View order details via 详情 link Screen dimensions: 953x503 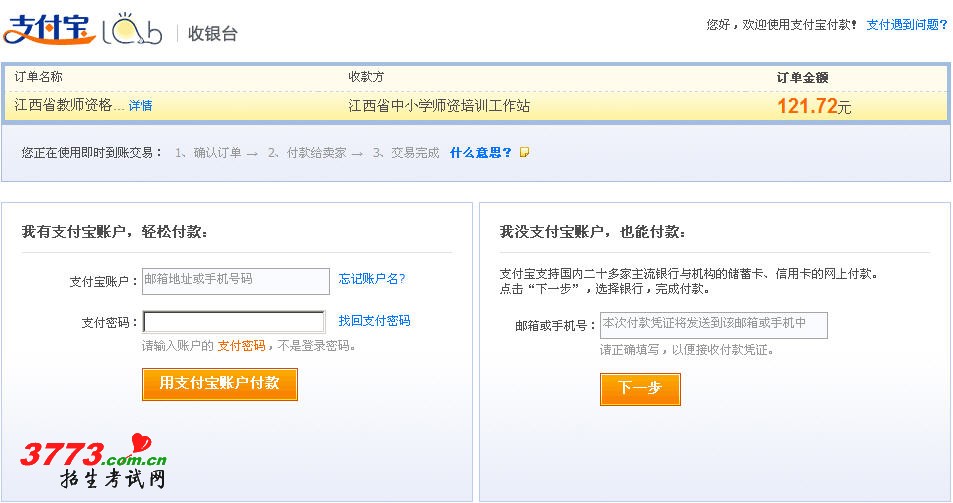tap(140, 106)
